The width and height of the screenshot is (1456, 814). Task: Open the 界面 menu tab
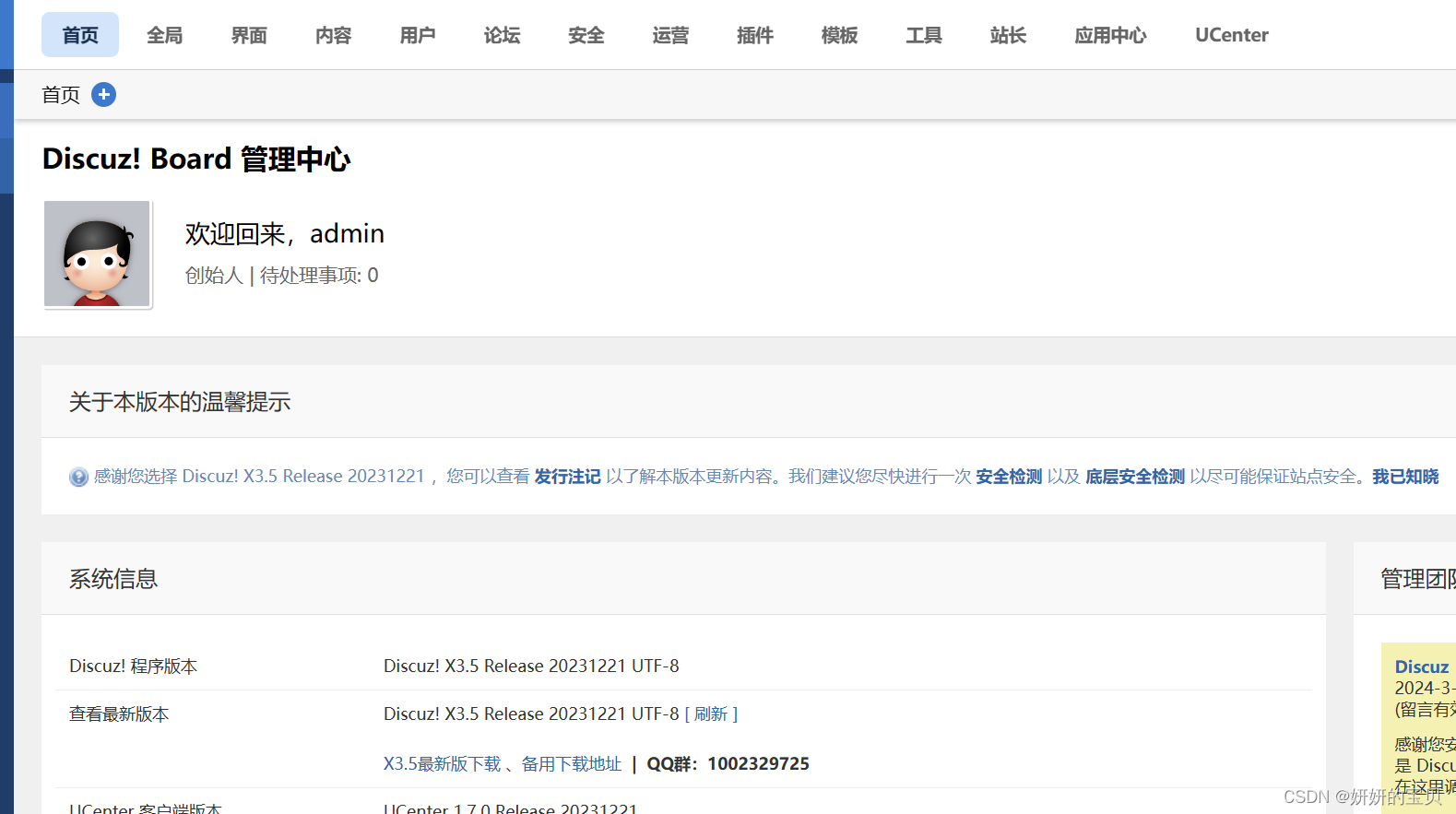[x=249, y=35]
